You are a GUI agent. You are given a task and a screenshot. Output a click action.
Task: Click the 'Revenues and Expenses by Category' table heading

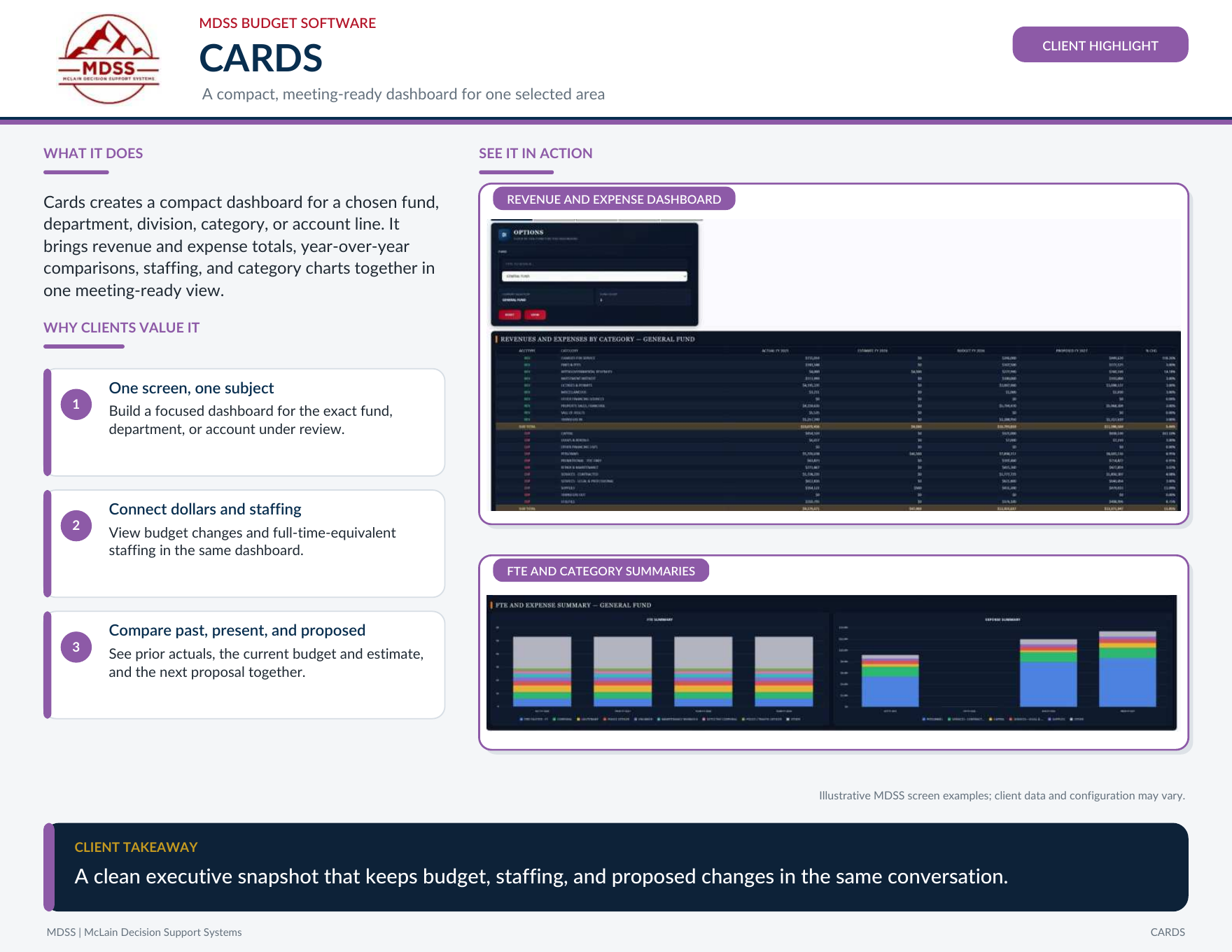[597, 339]
